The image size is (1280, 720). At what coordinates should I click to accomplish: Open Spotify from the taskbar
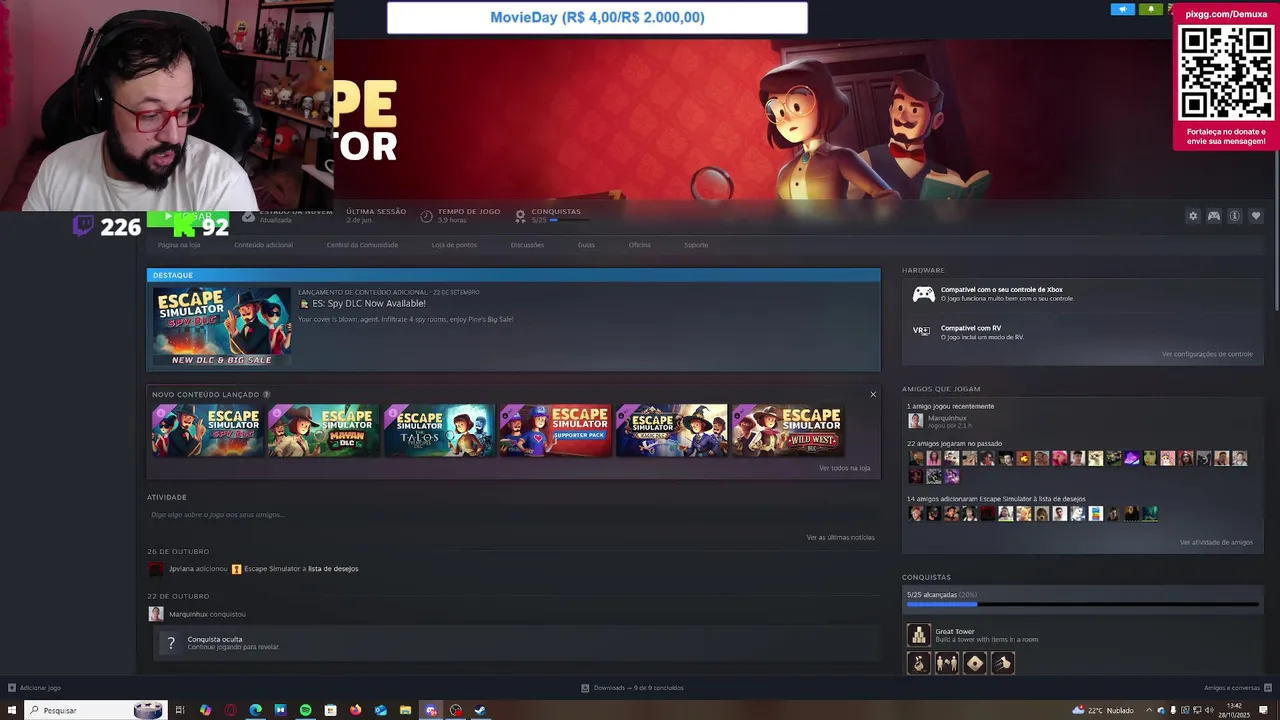click(x=305, y=710)
